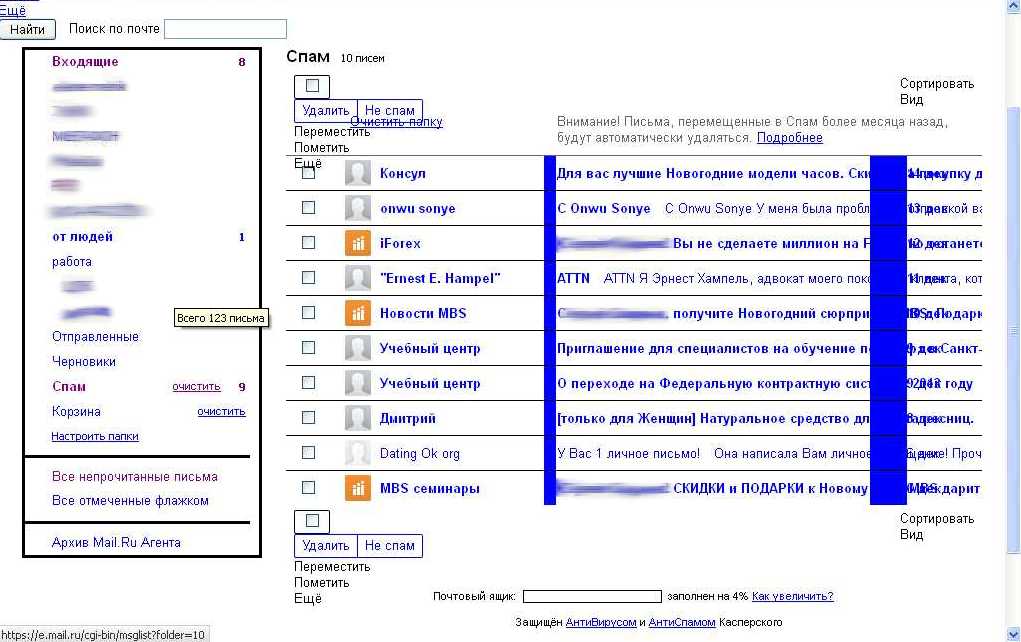Open the [только для Женщин] email subject

point(713,418)
